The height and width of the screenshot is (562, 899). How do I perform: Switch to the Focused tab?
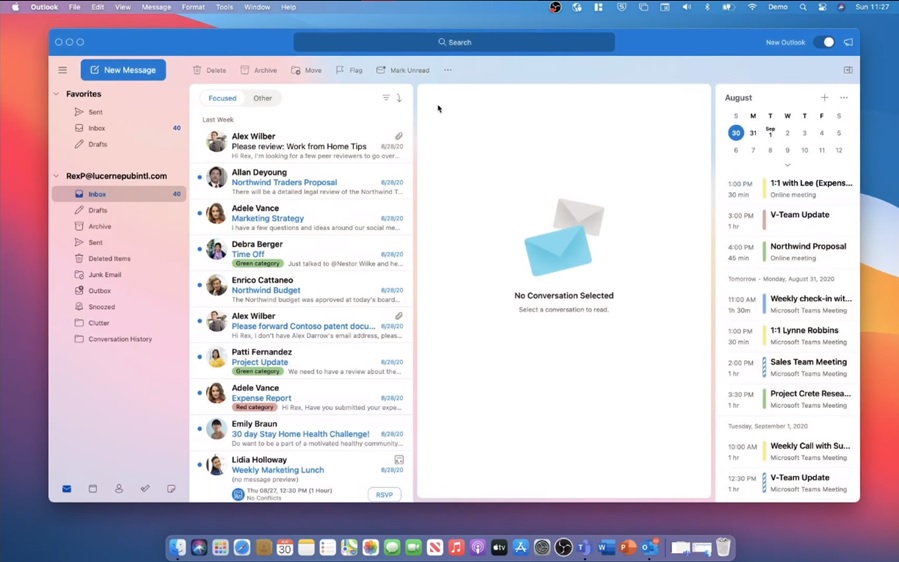222,98
